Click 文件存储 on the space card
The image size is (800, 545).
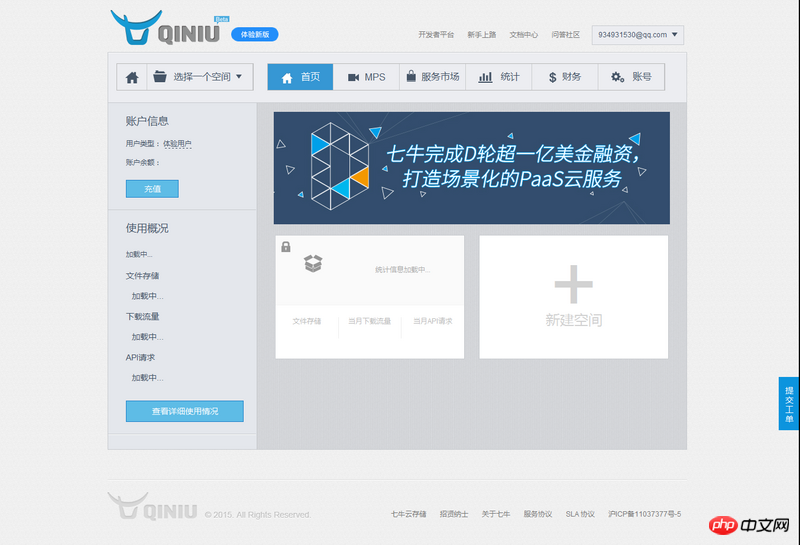point(307,321)
